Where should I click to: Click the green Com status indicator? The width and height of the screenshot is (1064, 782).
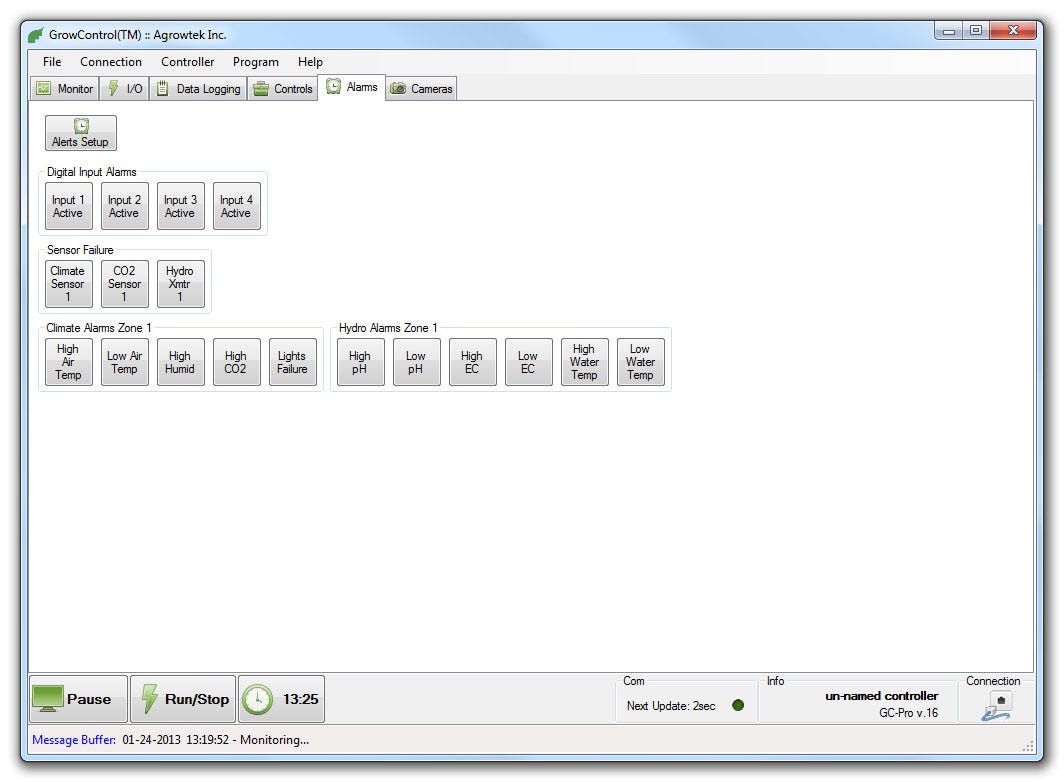click(738, 705)
